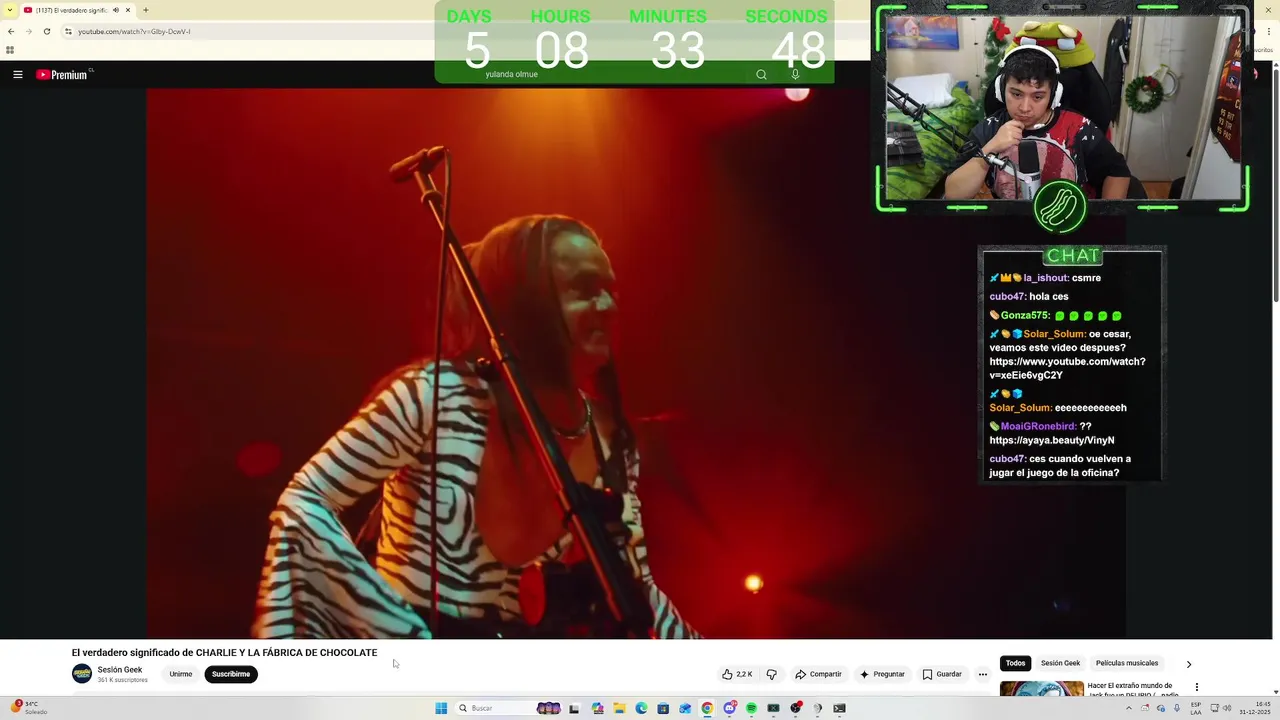This screenshot has height=720, width=1280.
Task: Subscribe with the Suscribirme button
Action: [x=231, y=674]
